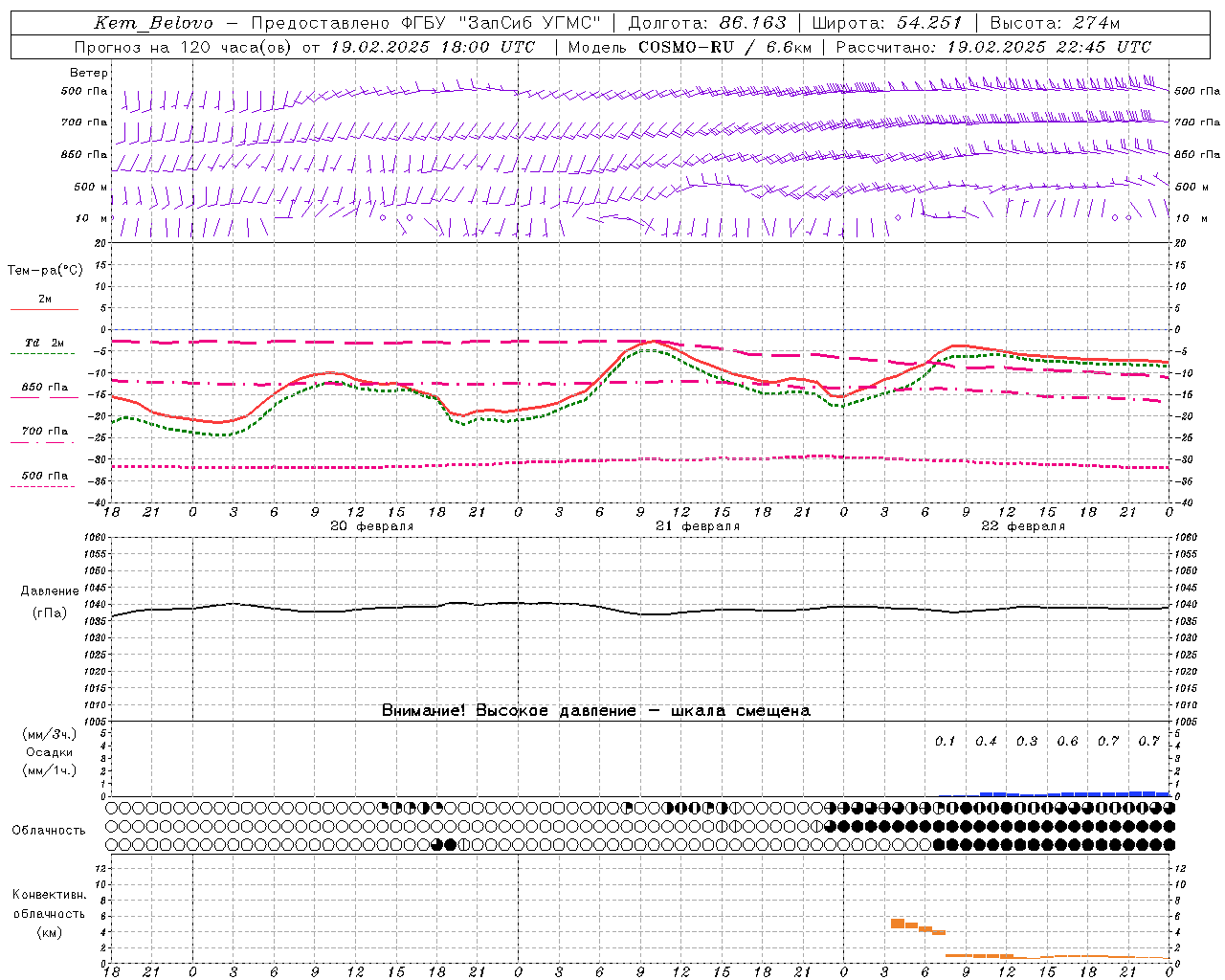
Task: Select the latitude value 54.251
Action: coord(929,23)
